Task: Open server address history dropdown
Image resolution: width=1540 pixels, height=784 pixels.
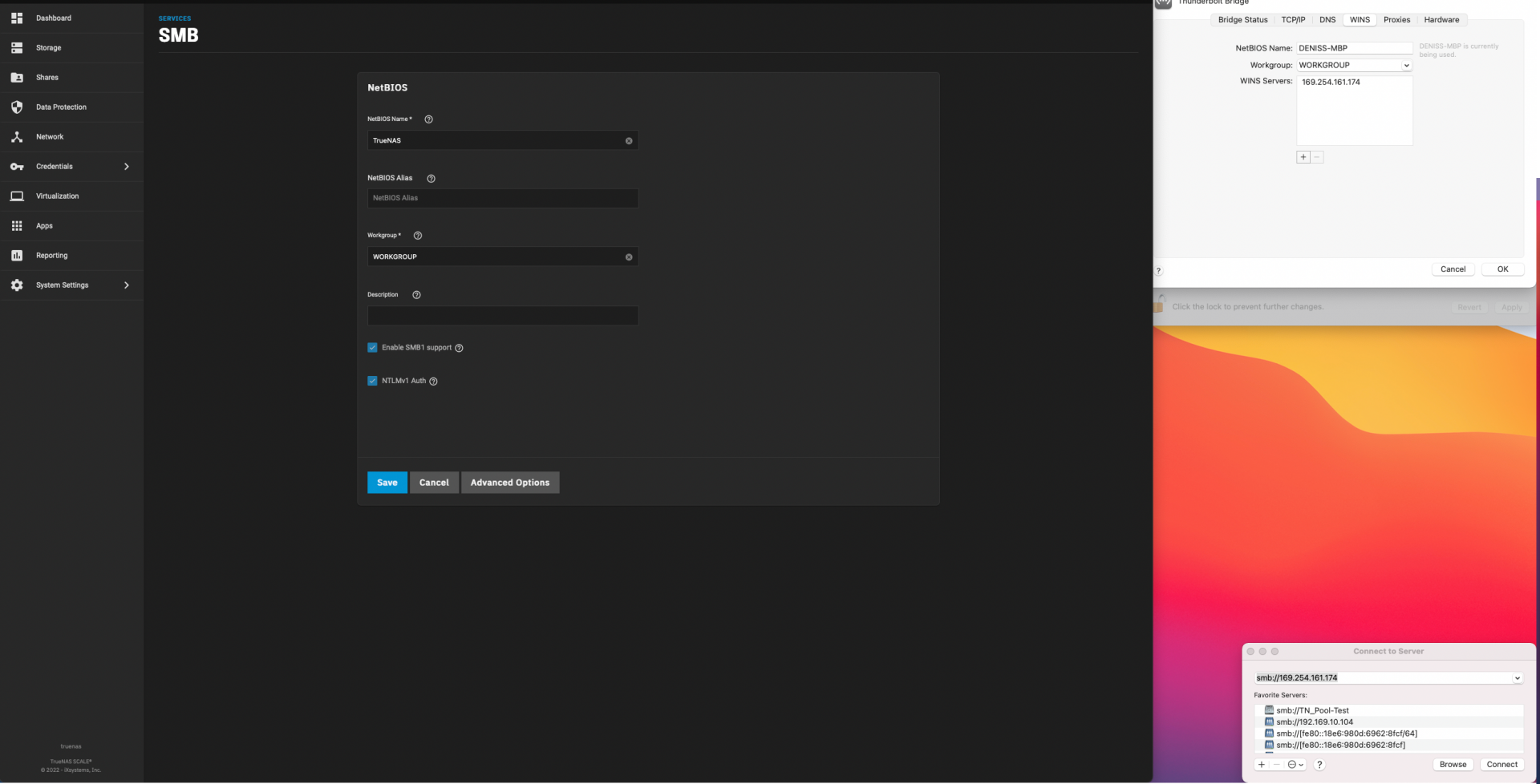Action: pyautogui.click(x=1517, y=678)
